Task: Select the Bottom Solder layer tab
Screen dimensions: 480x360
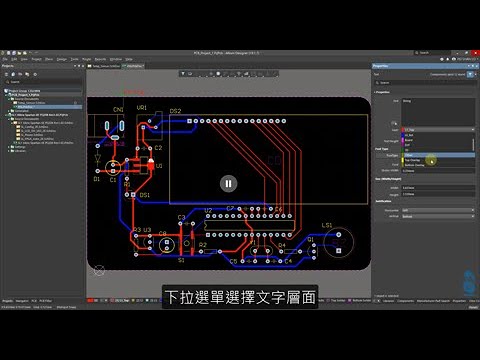Action: (x=359, y=301)
